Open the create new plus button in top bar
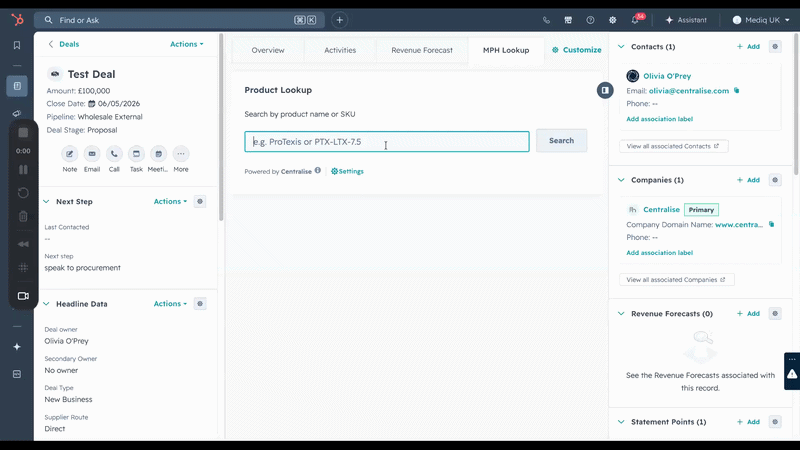Viewport: 800px width, 450px height. (x=339, y=20)
